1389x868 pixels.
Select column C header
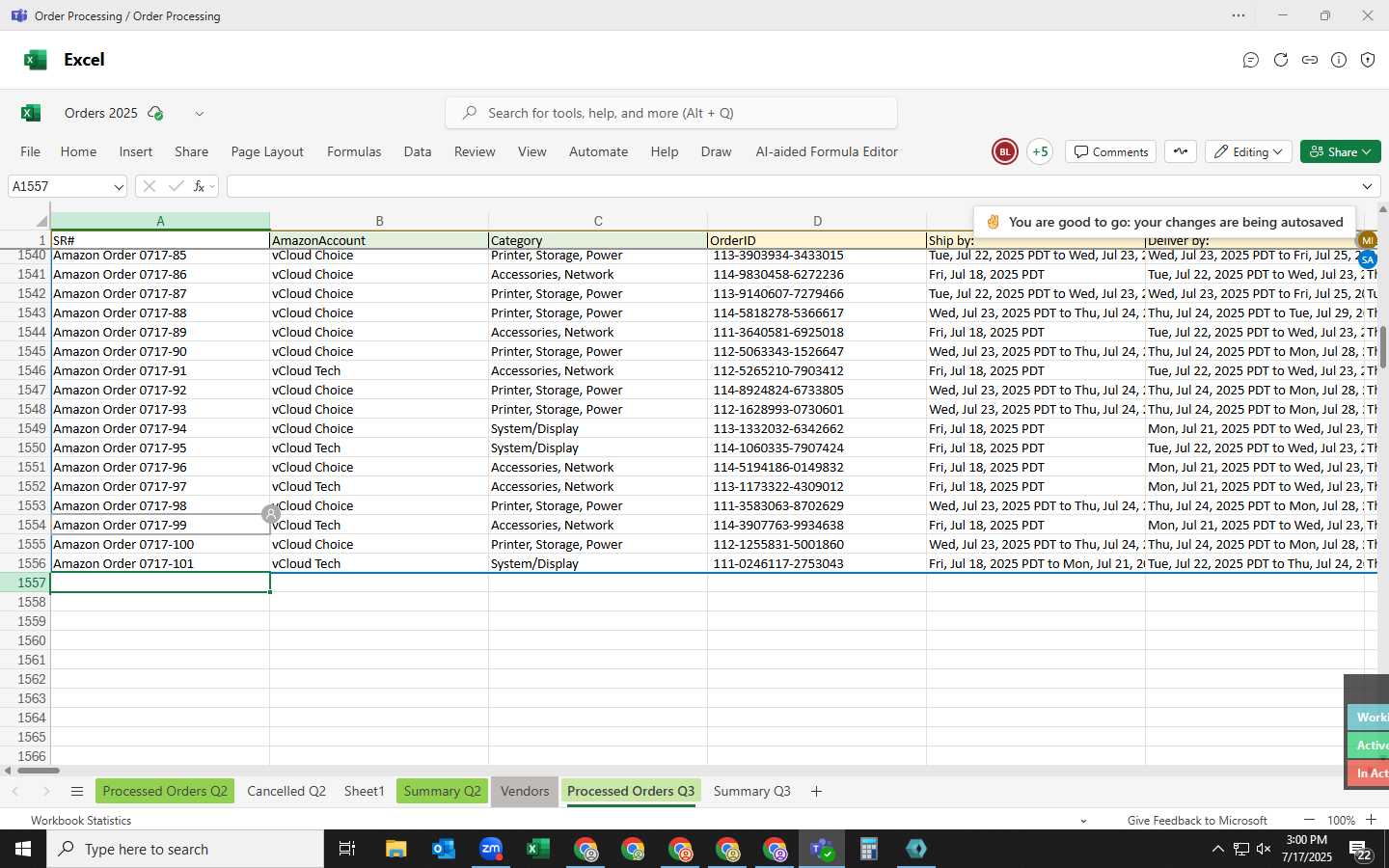[x=598, y=221]
